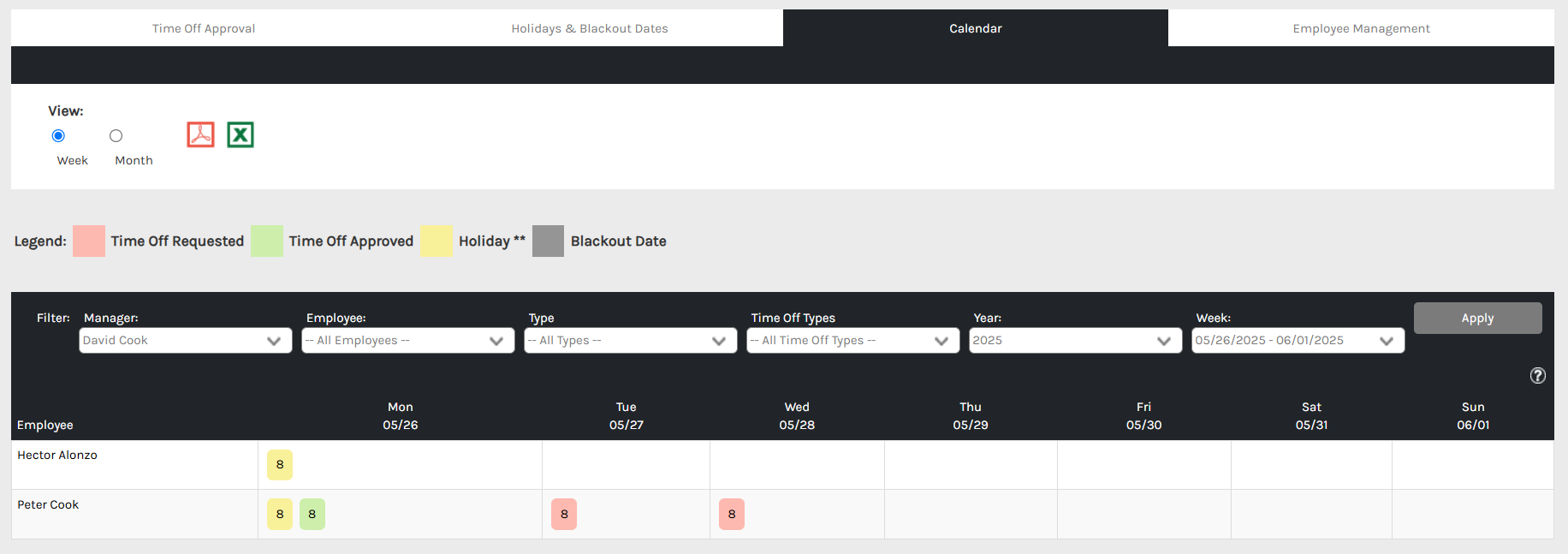Click the Fri 05/30 column header
Screen dimensions: 1568x554
point(1143,415)
